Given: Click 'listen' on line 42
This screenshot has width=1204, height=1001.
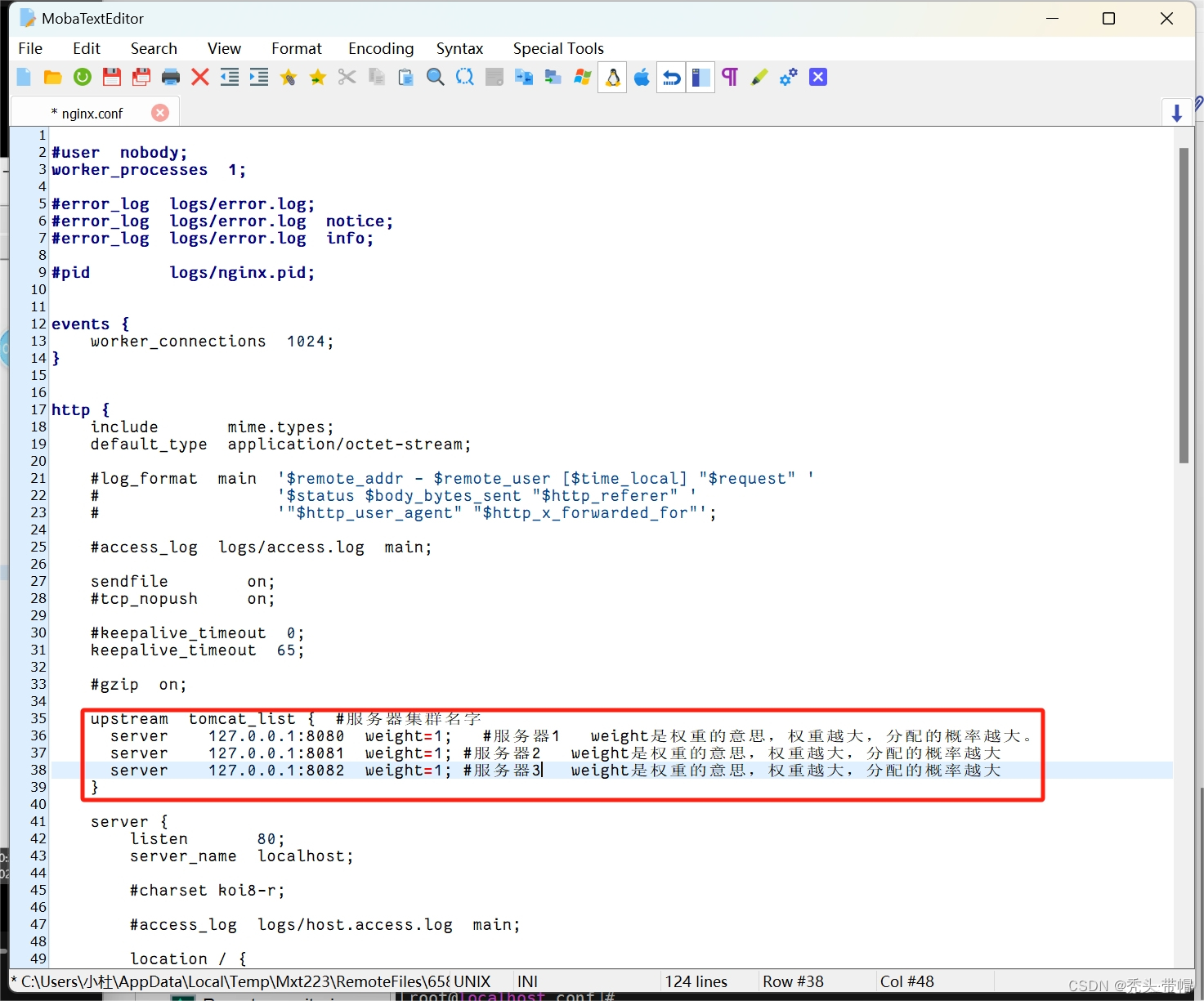Looking at the screenshot, I should point(159,839).
